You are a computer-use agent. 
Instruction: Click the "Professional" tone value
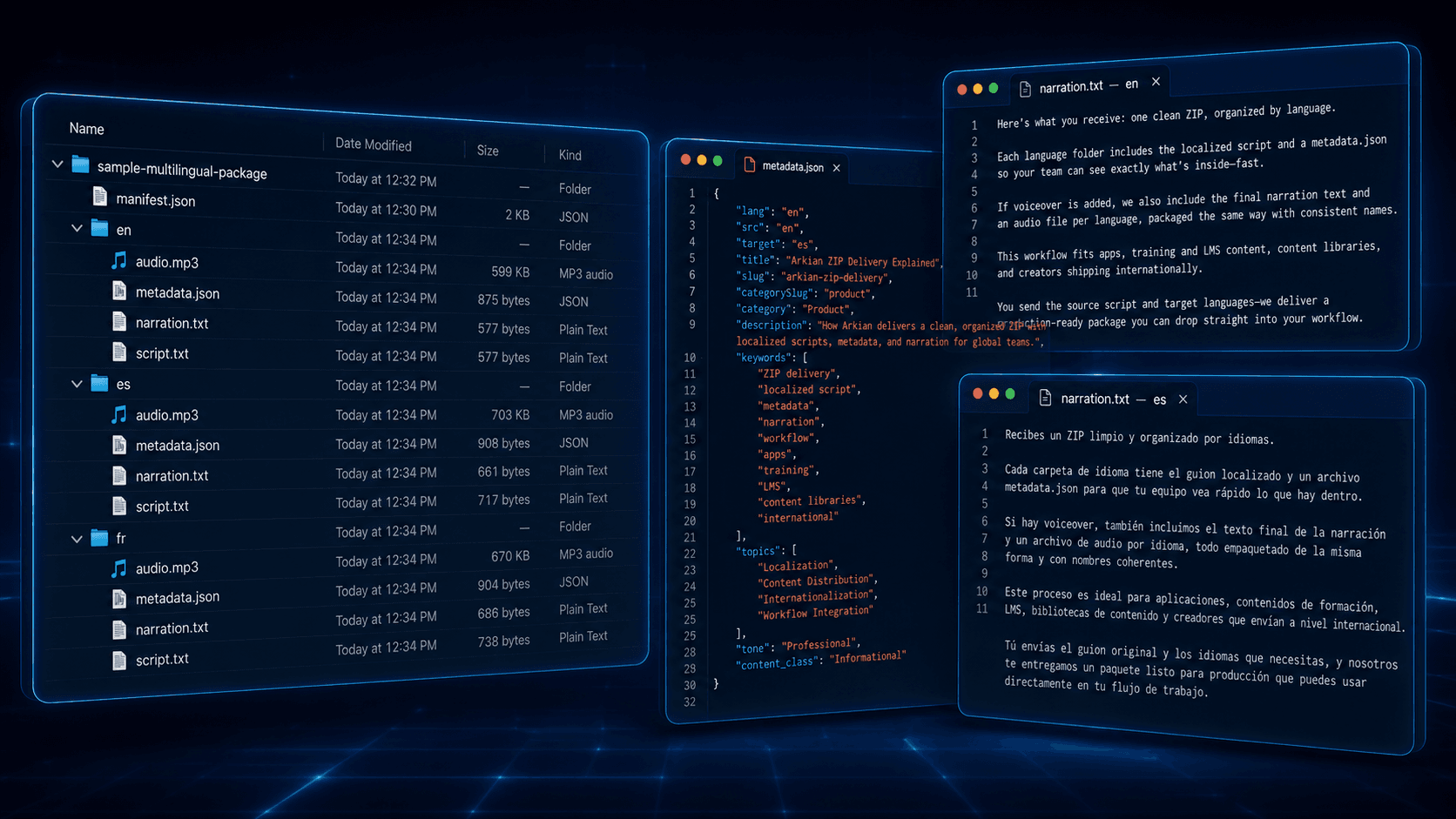tap(819, 645)
